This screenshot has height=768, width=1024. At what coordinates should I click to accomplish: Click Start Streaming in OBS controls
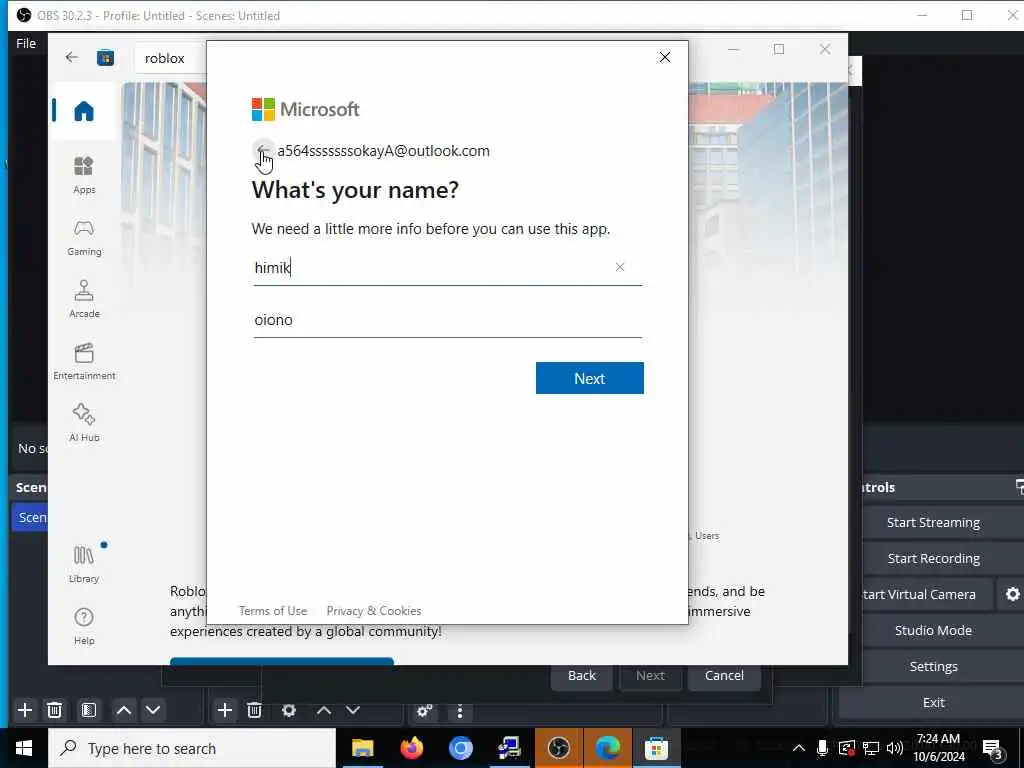pos(933,522)
